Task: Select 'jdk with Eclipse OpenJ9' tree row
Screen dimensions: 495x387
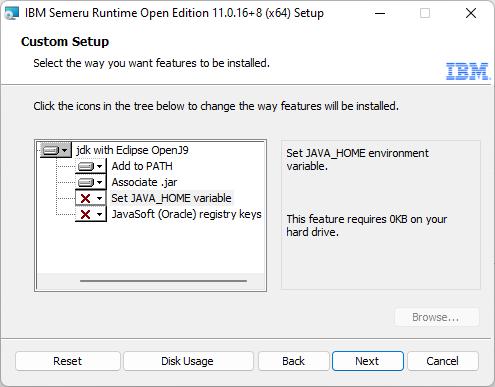Action: (x=132, y=150)
